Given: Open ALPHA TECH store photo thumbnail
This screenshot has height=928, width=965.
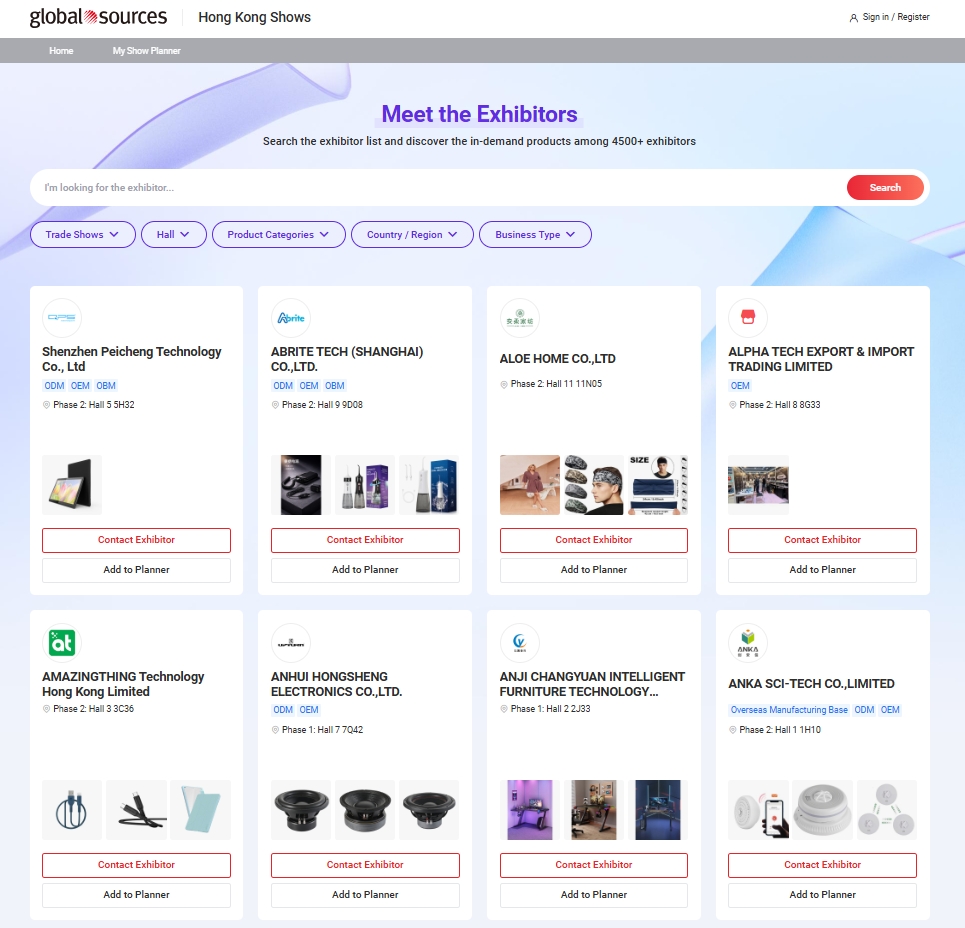Looking at the screenshot, I should (x=758, y=485).
